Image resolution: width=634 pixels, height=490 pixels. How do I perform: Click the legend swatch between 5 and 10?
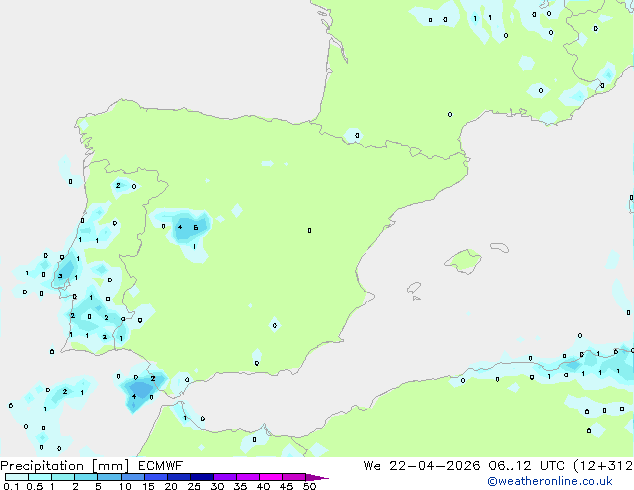112,477
